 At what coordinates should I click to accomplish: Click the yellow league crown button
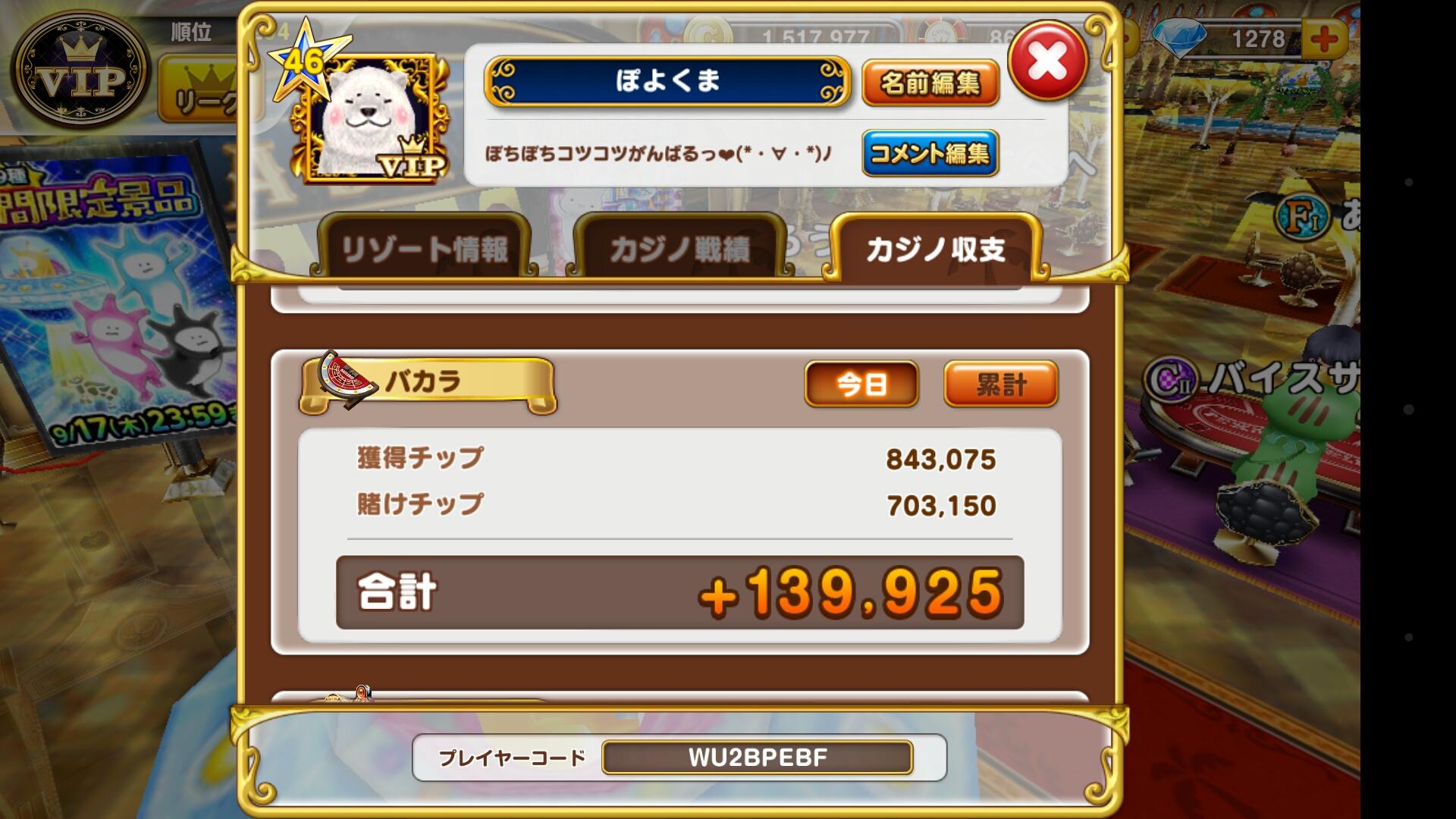[199, 93]
